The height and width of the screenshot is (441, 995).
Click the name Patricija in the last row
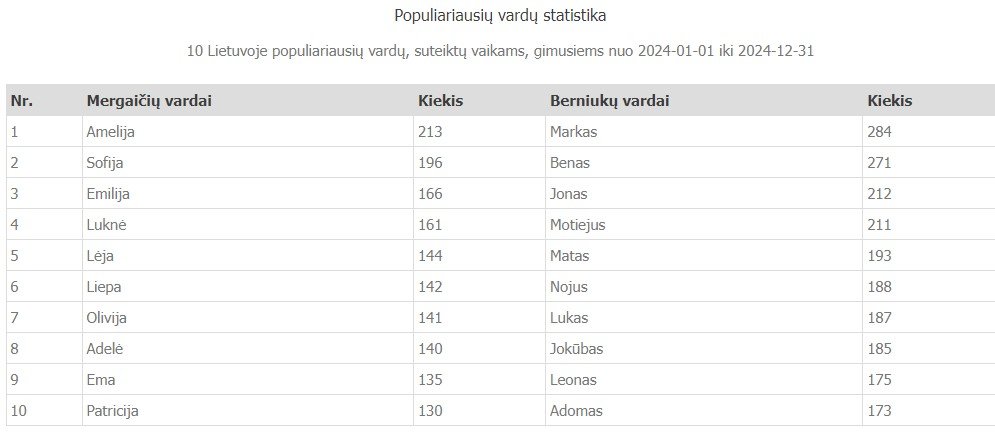click(112, 411)
